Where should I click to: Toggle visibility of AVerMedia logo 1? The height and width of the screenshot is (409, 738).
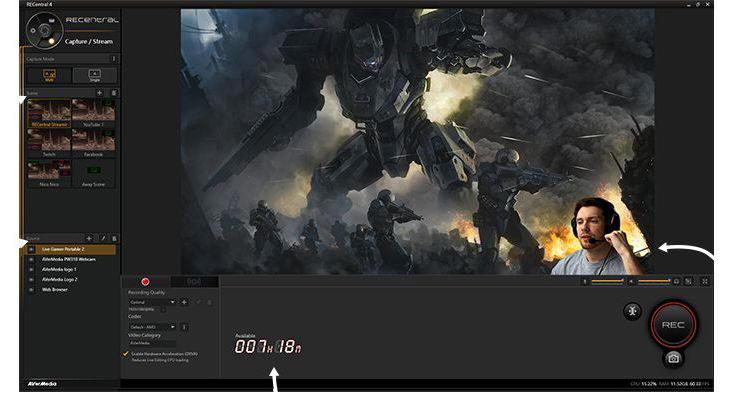[x=32, y=270]
